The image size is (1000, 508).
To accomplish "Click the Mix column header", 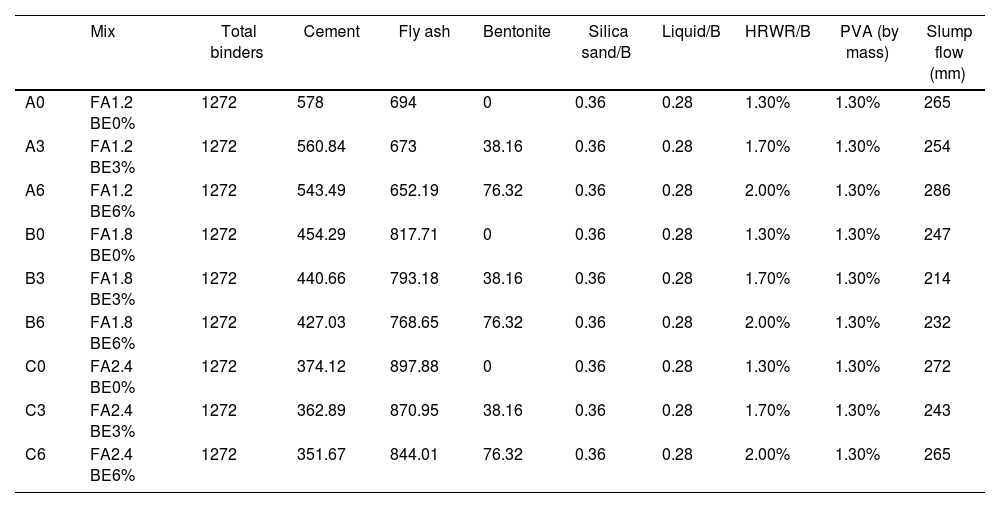I will [x=103, y=32].
